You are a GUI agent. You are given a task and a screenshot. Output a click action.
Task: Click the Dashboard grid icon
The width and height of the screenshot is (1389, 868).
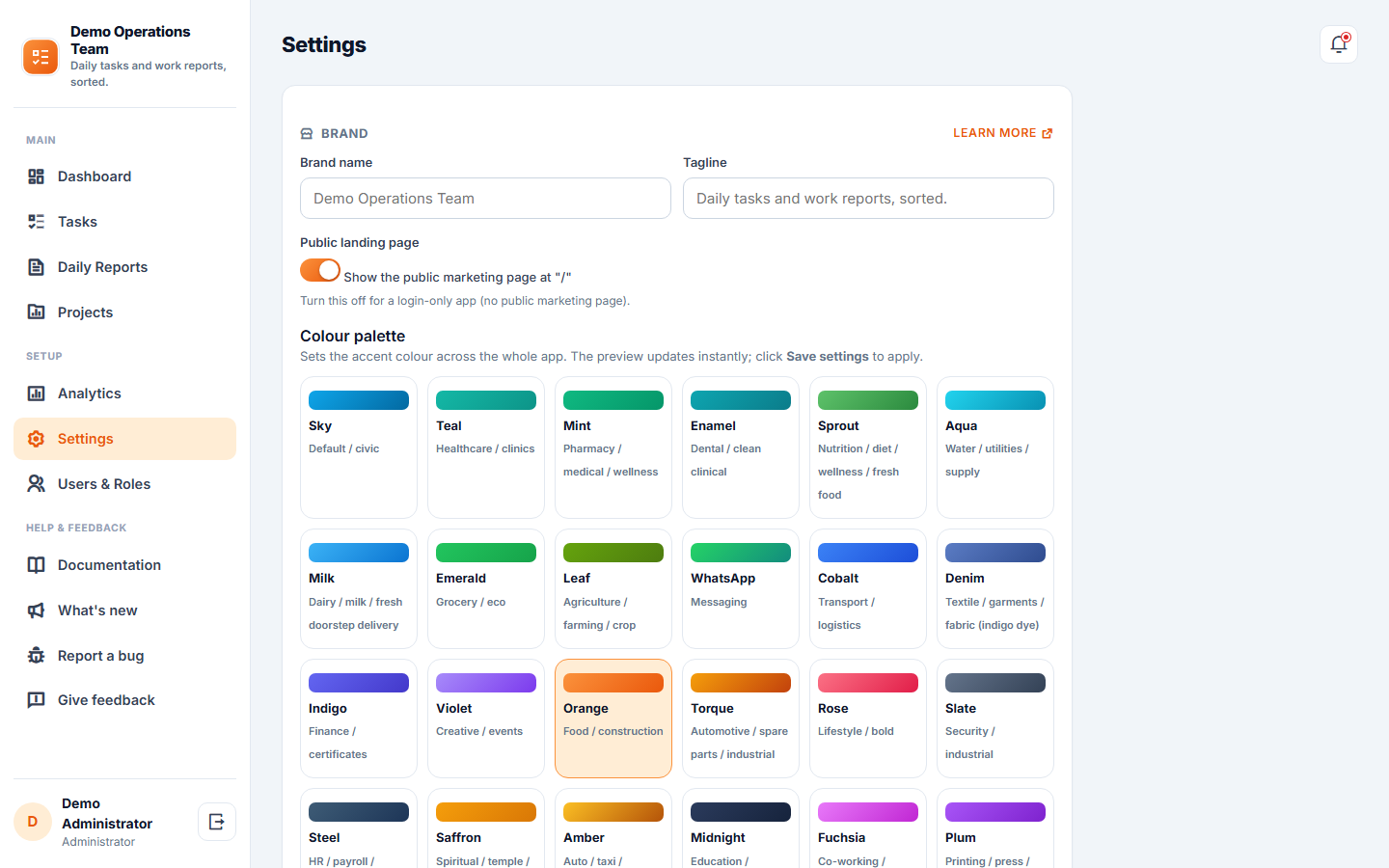pyautogui.click(x=36, y=176)
